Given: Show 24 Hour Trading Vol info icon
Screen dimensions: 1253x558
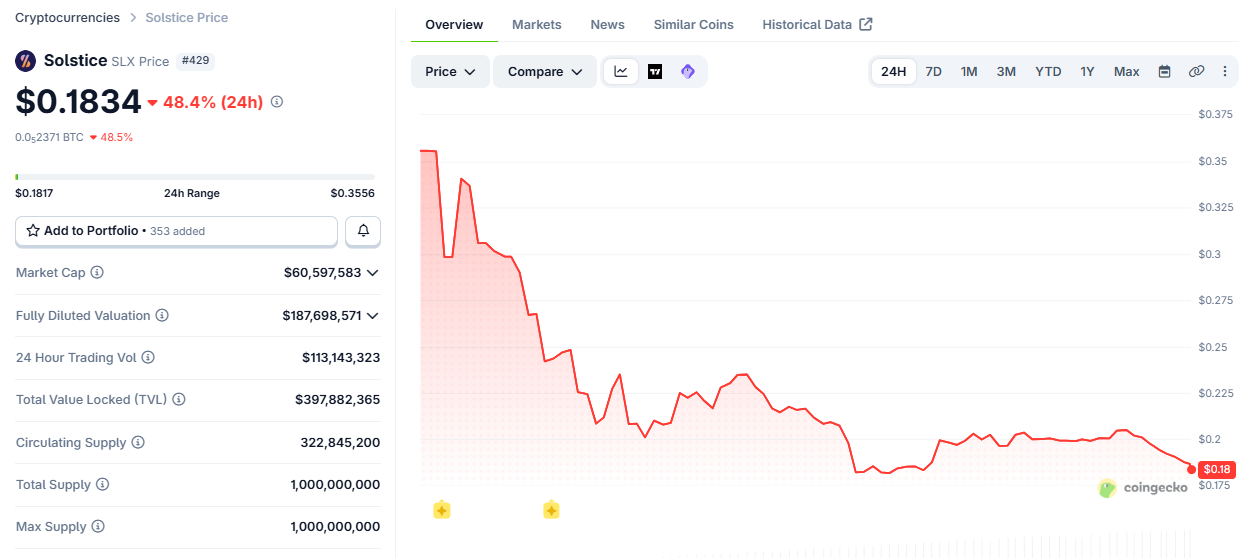Looking at the screenshot, I should point(148,357).
